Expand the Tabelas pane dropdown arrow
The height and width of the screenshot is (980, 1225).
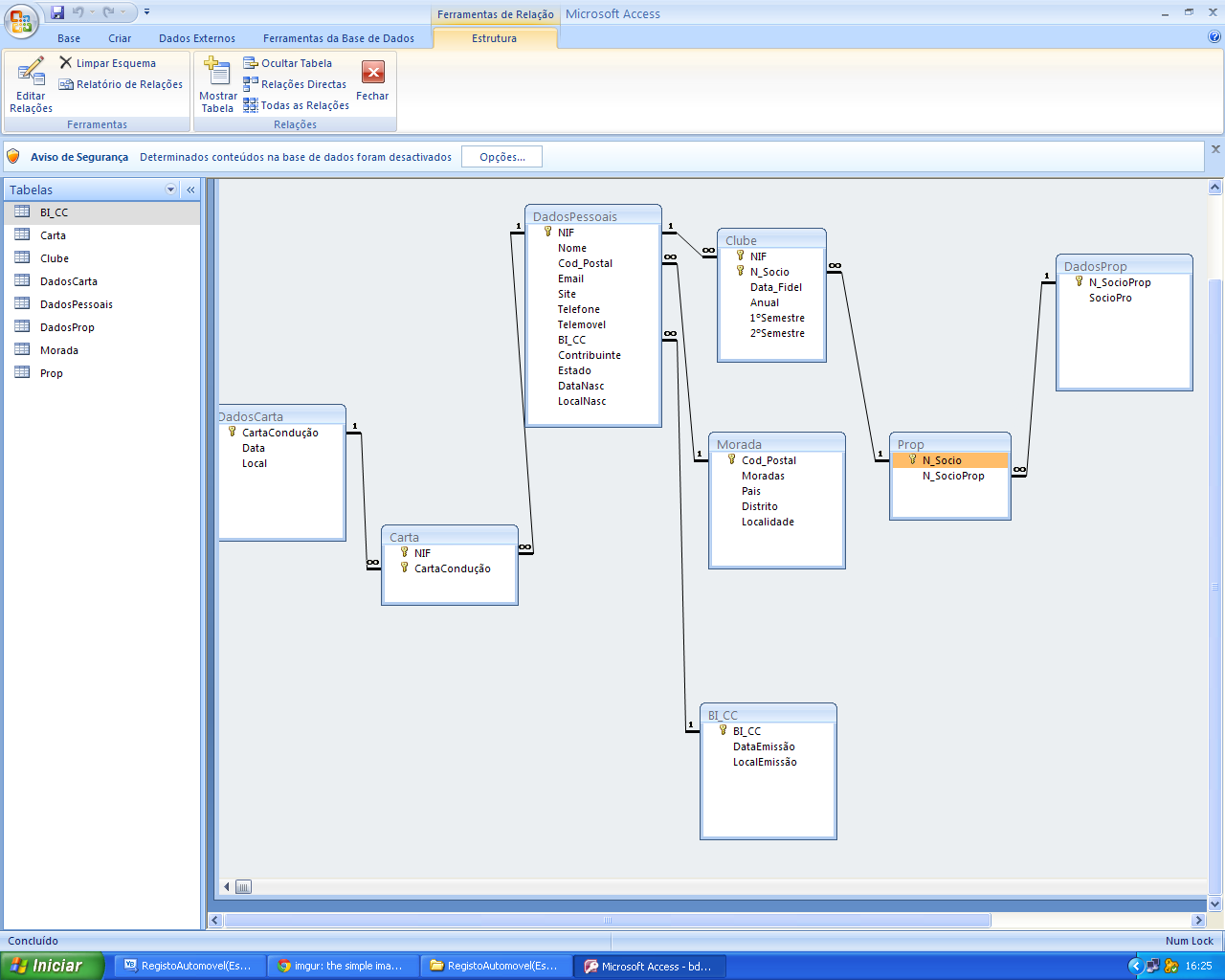[171, 189]
